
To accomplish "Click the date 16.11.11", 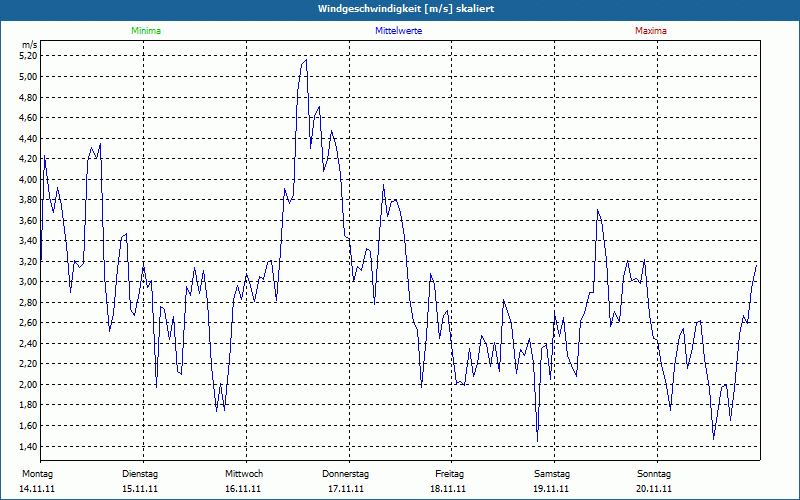I will pos(243,489).
